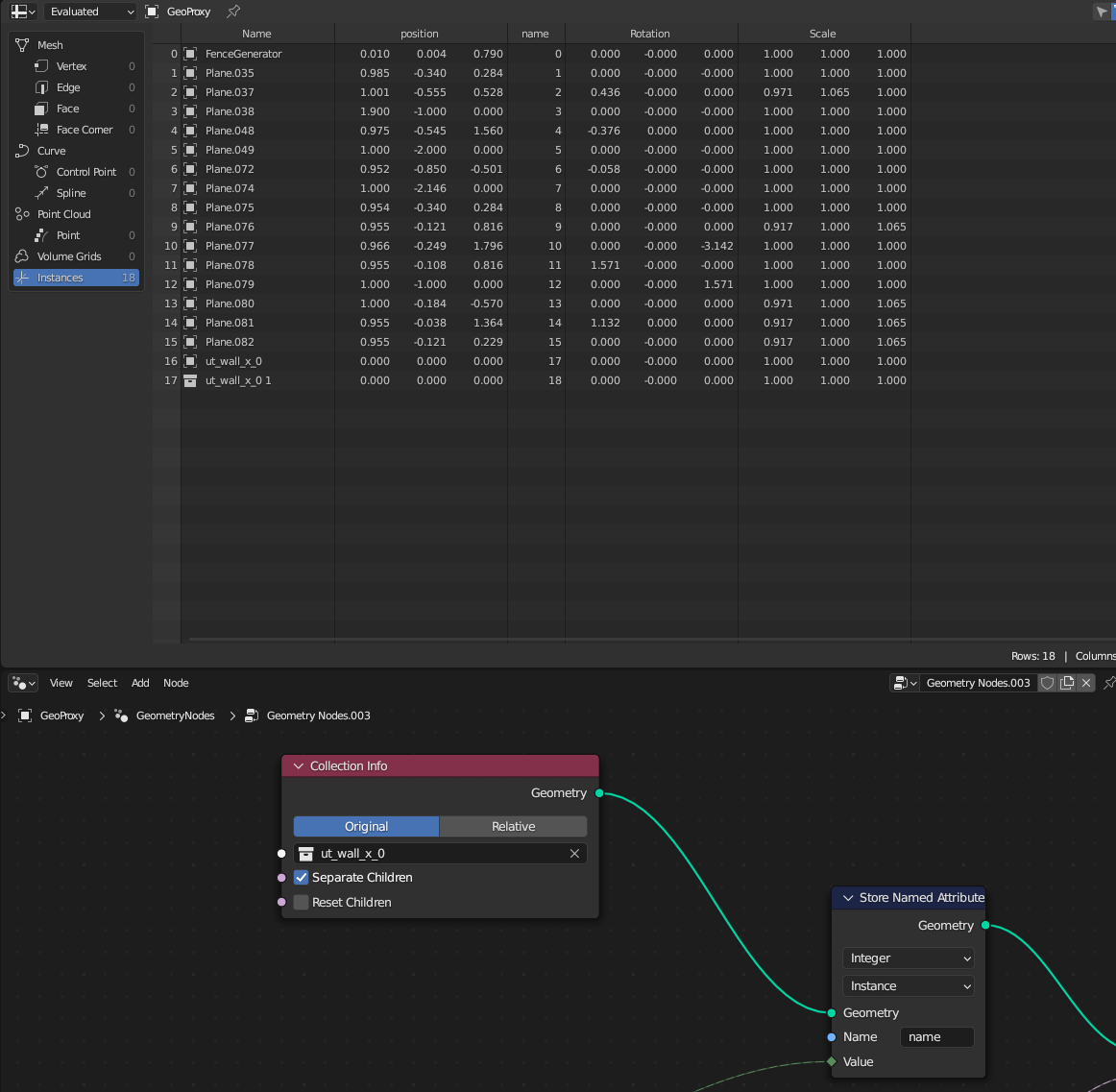Unlink the Geometry Nodes.003 node tree

[1086, 684]
